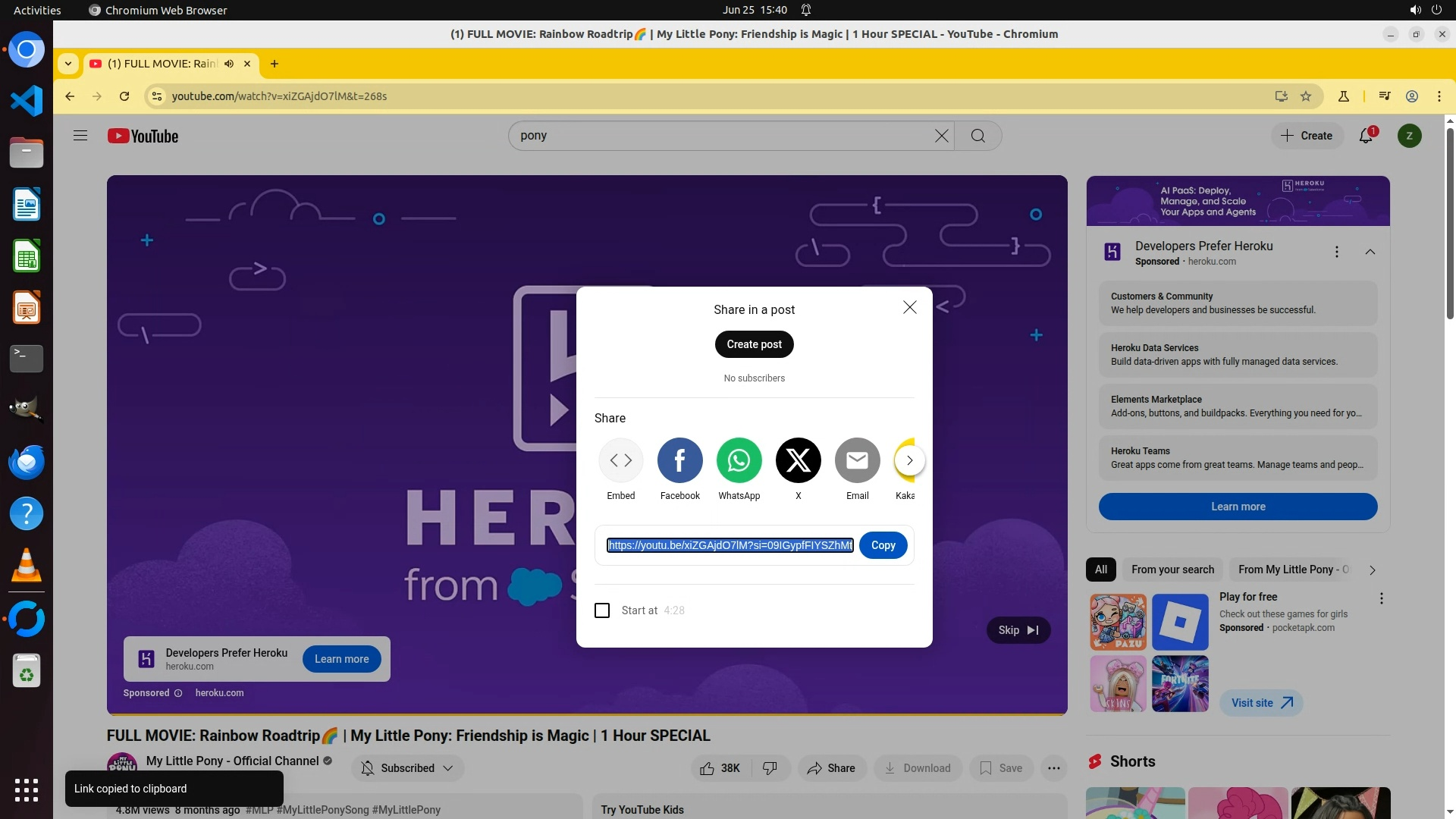Skip the Heroku ad

point(1018,630)
